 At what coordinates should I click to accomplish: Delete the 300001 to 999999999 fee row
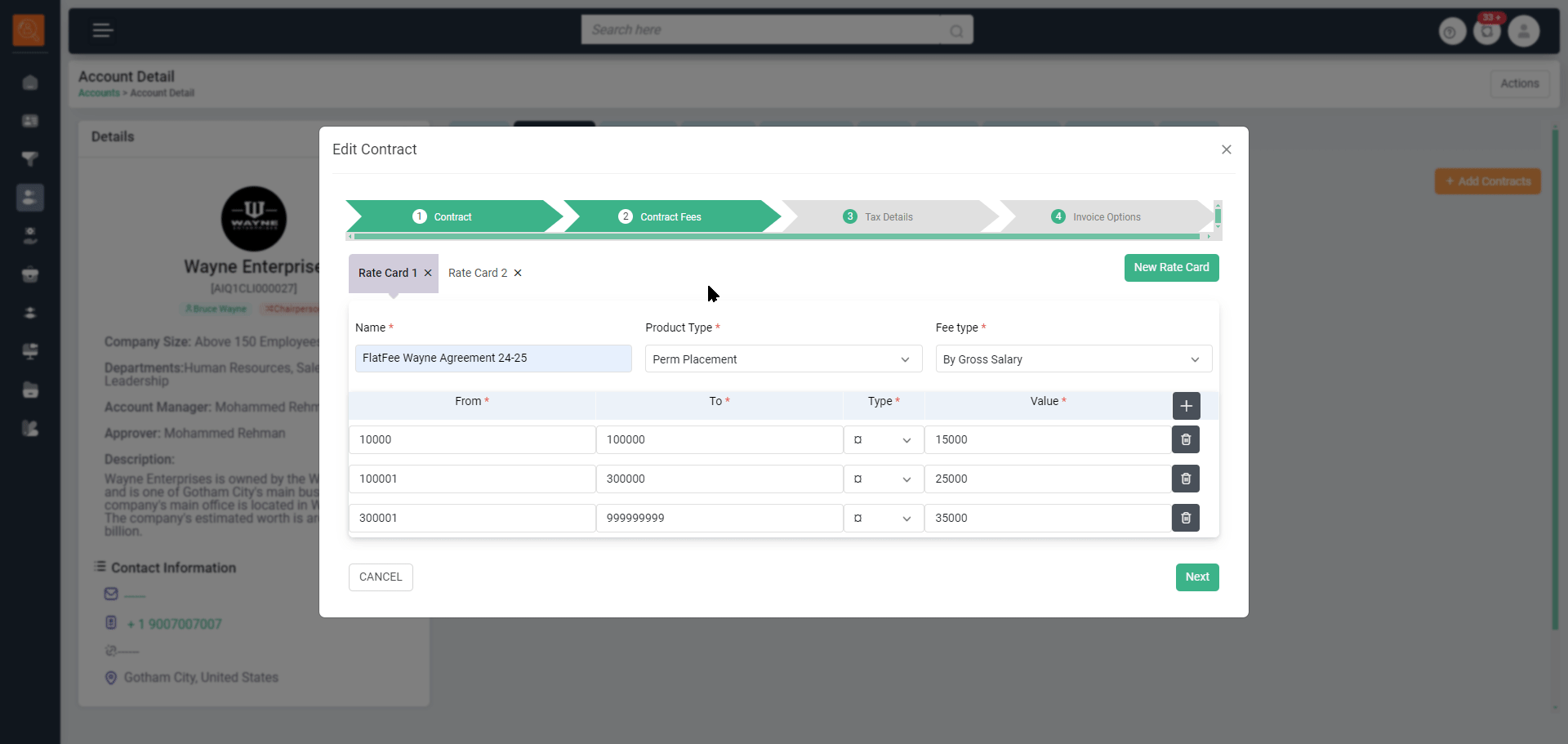point(1185,518)
